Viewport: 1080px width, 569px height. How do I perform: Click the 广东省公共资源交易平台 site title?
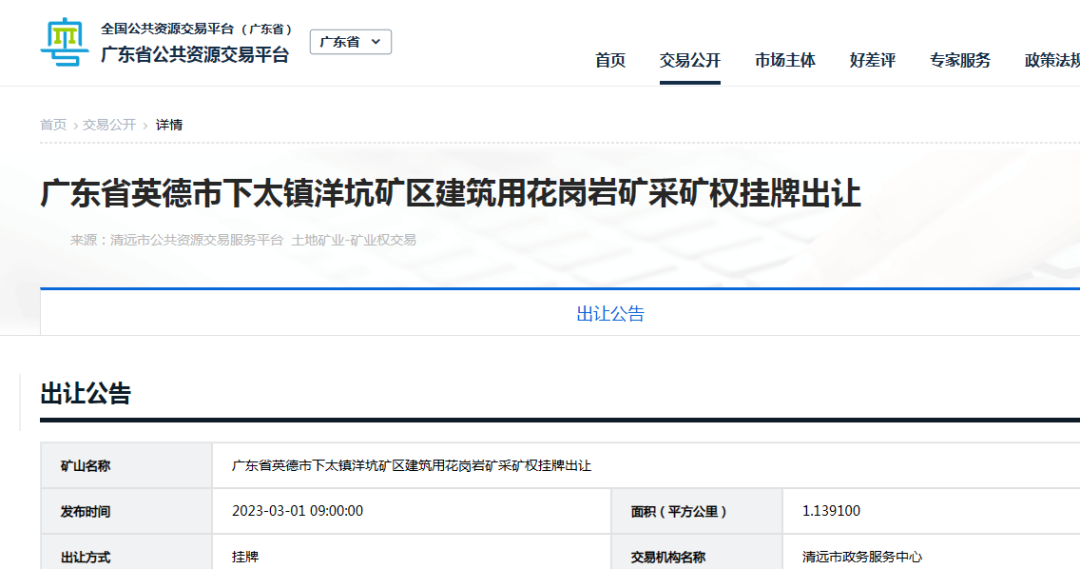[x=195, y=55]
